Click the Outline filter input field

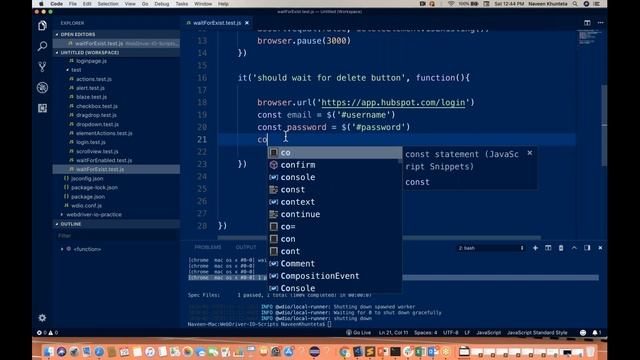pyautogui.click(x=116, y=236)
